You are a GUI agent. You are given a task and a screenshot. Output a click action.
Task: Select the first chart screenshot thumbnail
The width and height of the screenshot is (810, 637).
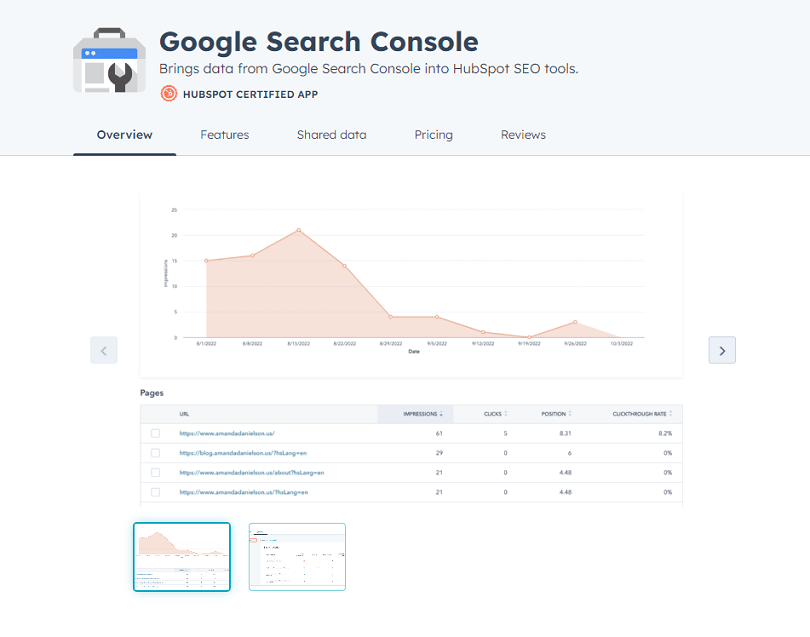(182, 557)
